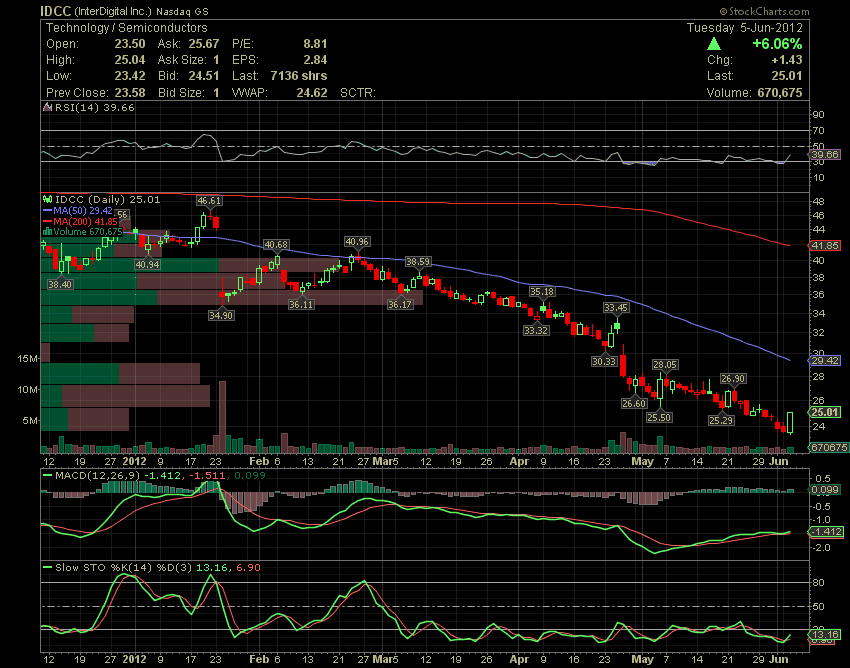Click the Bid 24.51 value
Viewport: 850px width, 668px height.
pyautogui.click(x=204, y=76)
